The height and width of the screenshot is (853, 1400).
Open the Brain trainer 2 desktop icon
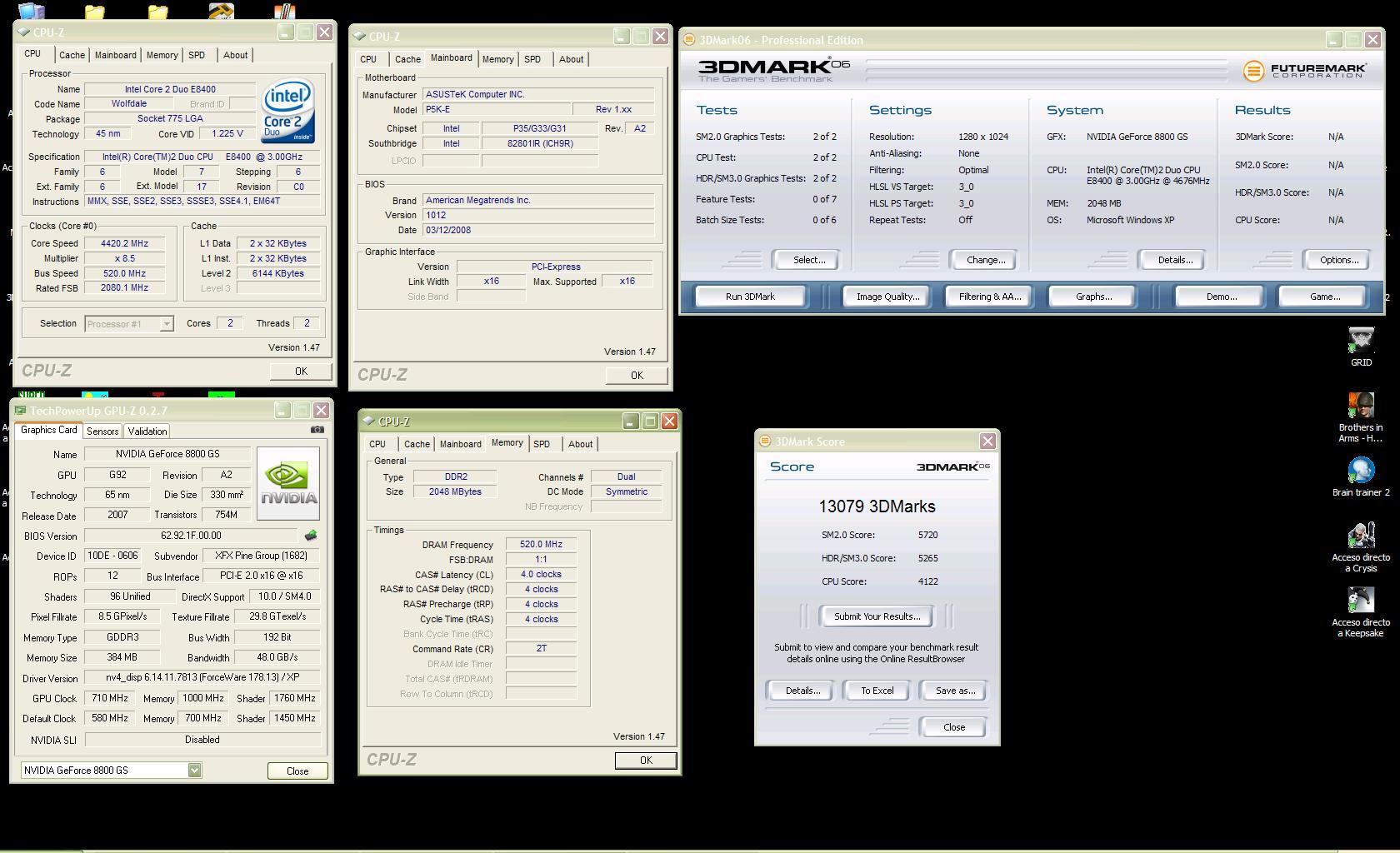(1361, 477)
